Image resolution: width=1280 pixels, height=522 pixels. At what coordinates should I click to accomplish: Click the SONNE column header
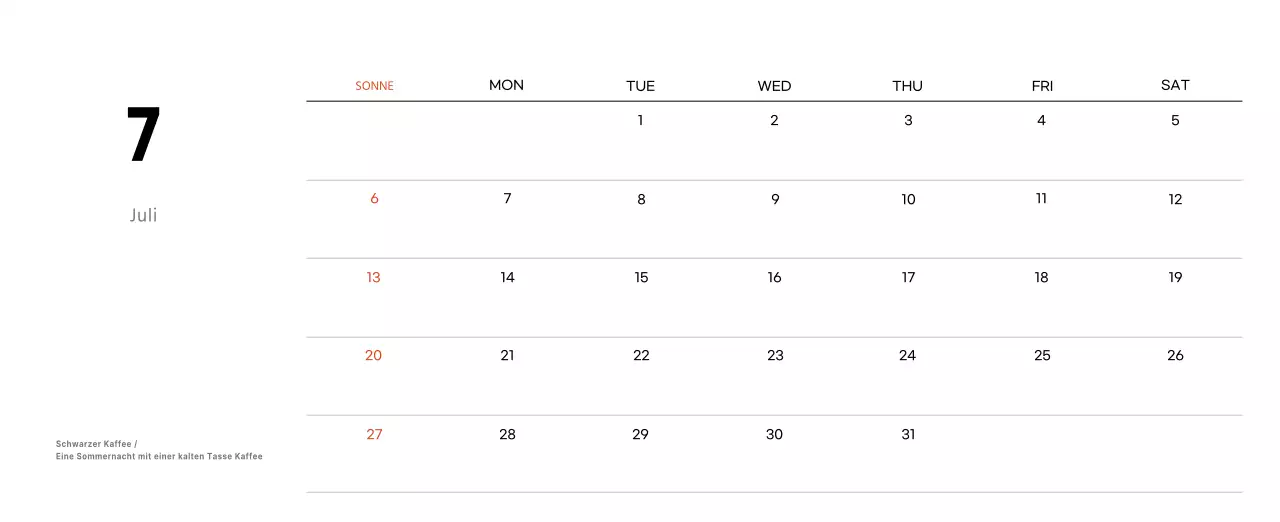coord(374,86)
